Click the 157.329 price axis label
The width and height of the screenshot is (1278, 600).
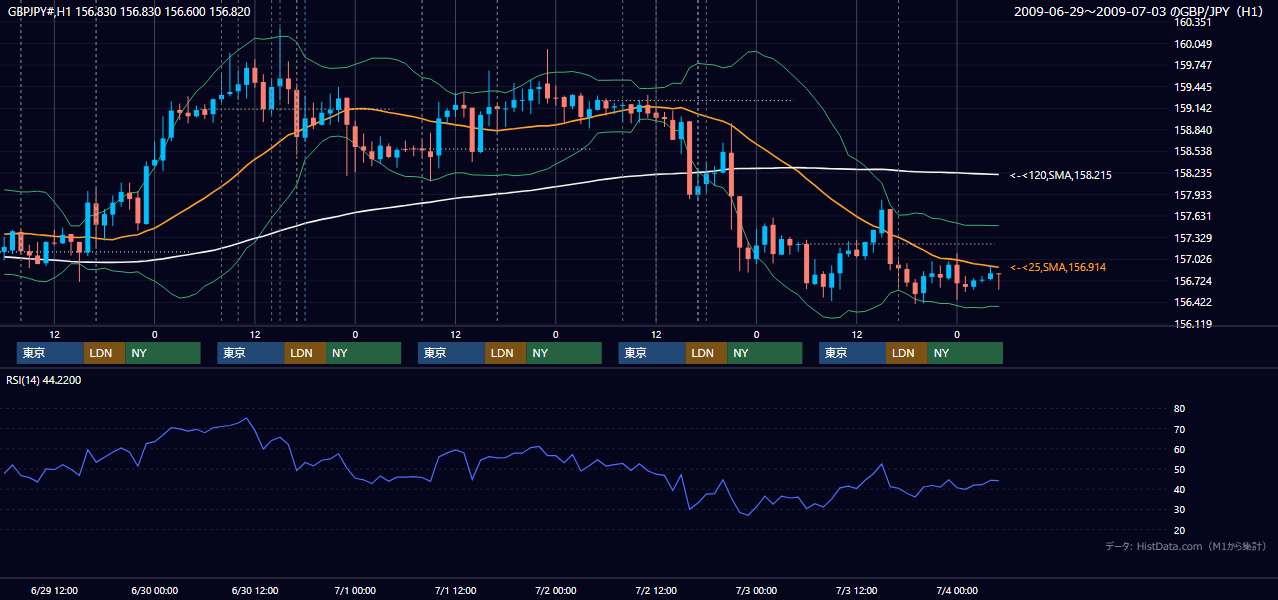click(1193, 238)
